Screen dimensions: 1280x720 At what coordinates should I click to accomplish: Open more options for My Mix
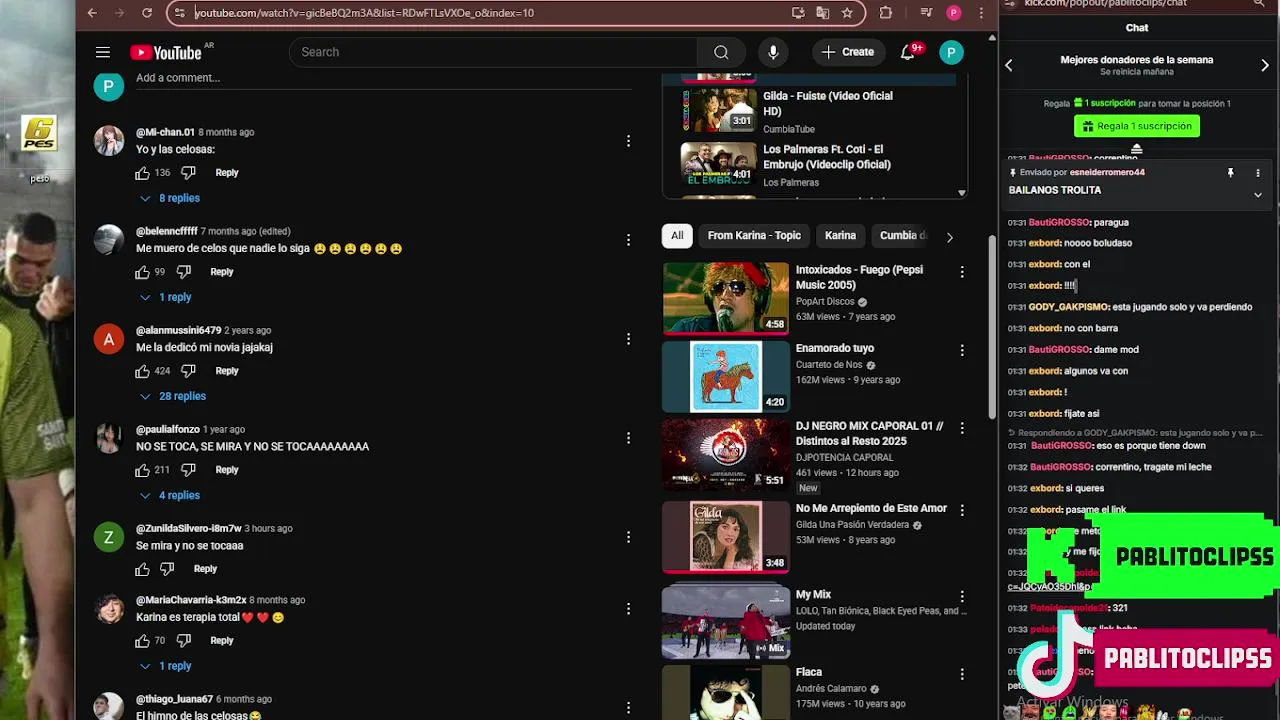tap(962, 597)
